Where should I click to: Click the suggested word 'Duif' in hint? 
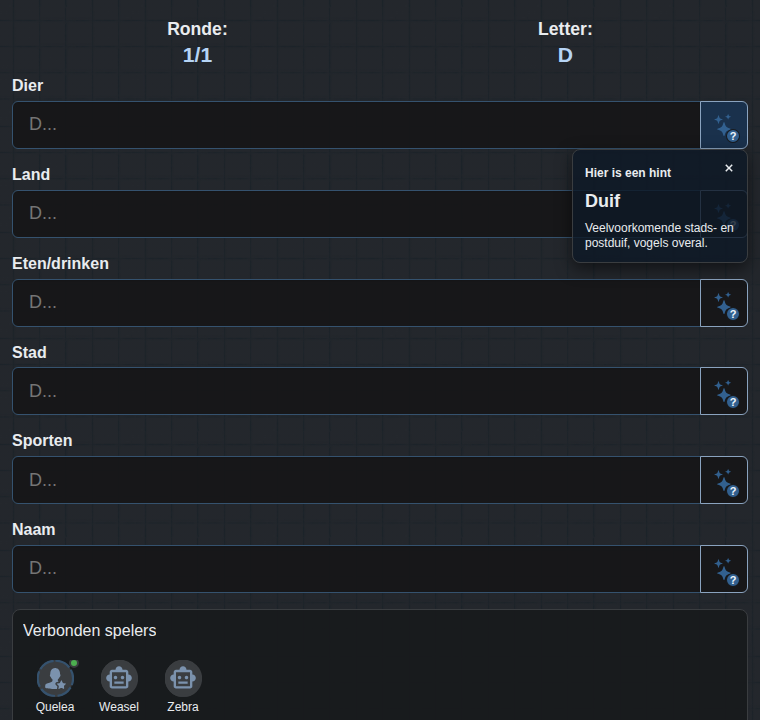(x=602, y=201)
